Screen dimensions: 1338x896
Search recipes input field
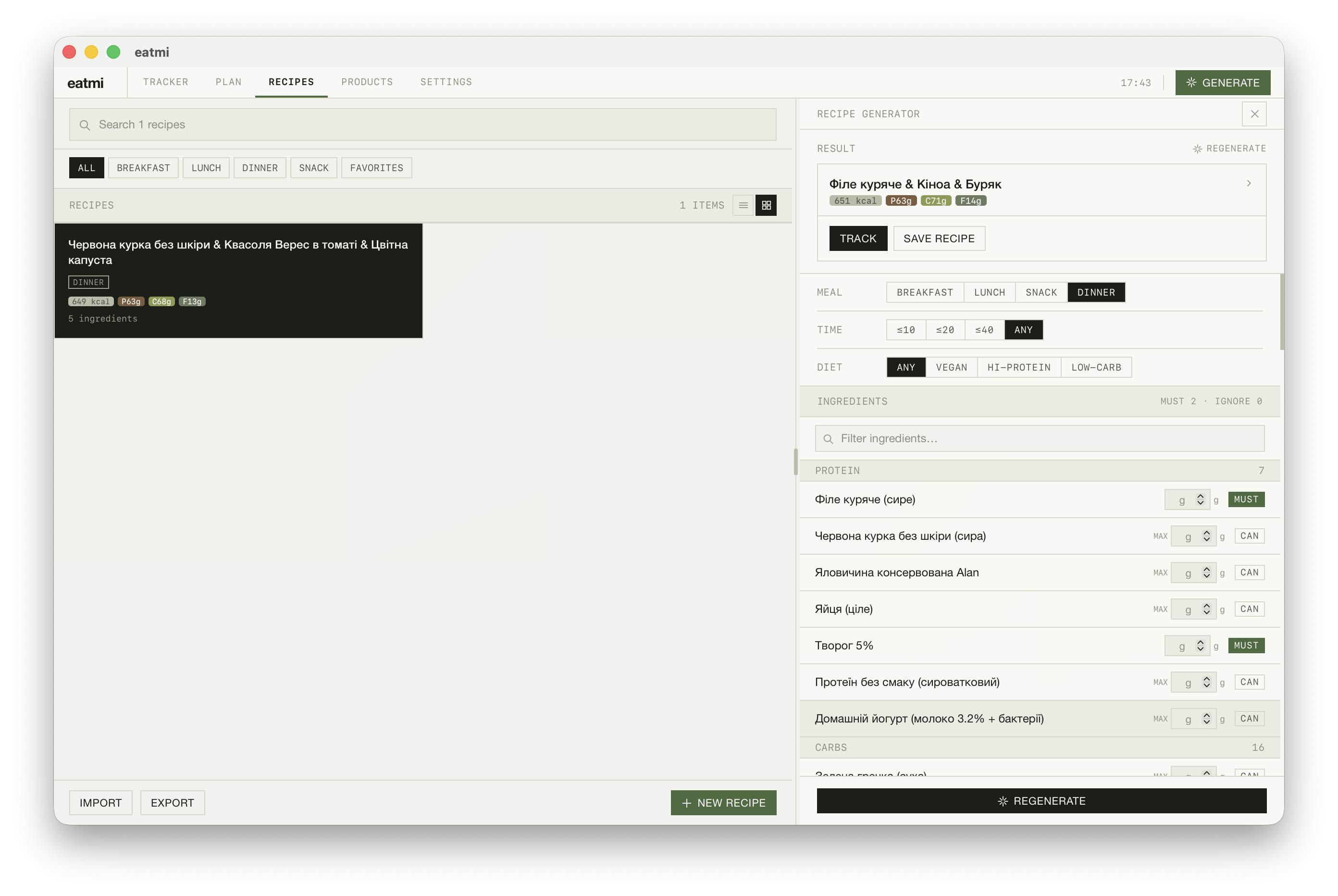coord(423,124)
